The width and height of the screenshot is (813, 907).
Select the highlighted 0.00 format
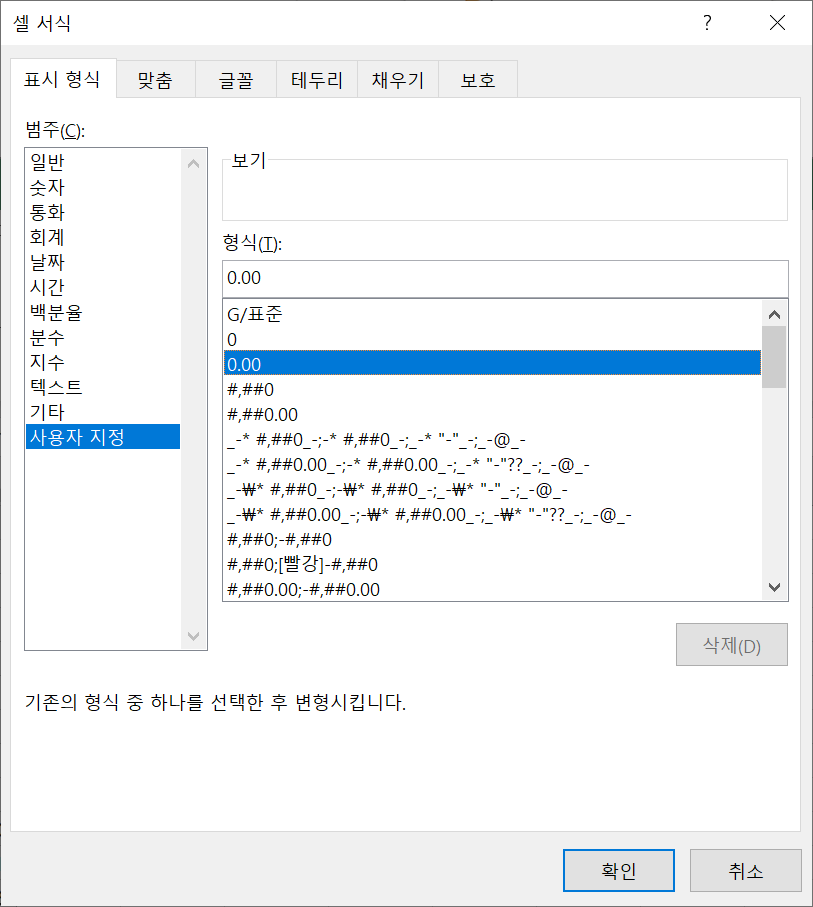(x=492, y=364)
